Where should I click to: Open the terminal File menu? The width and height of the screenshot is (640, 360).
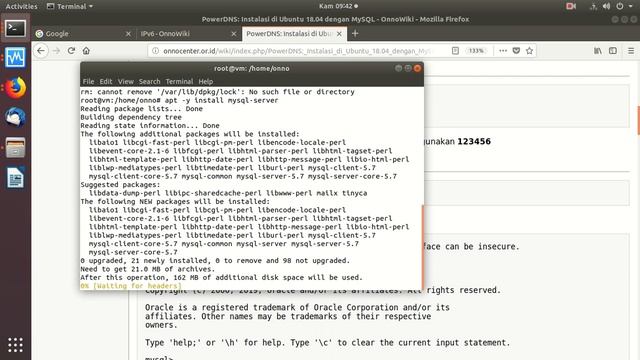[88, 81]
